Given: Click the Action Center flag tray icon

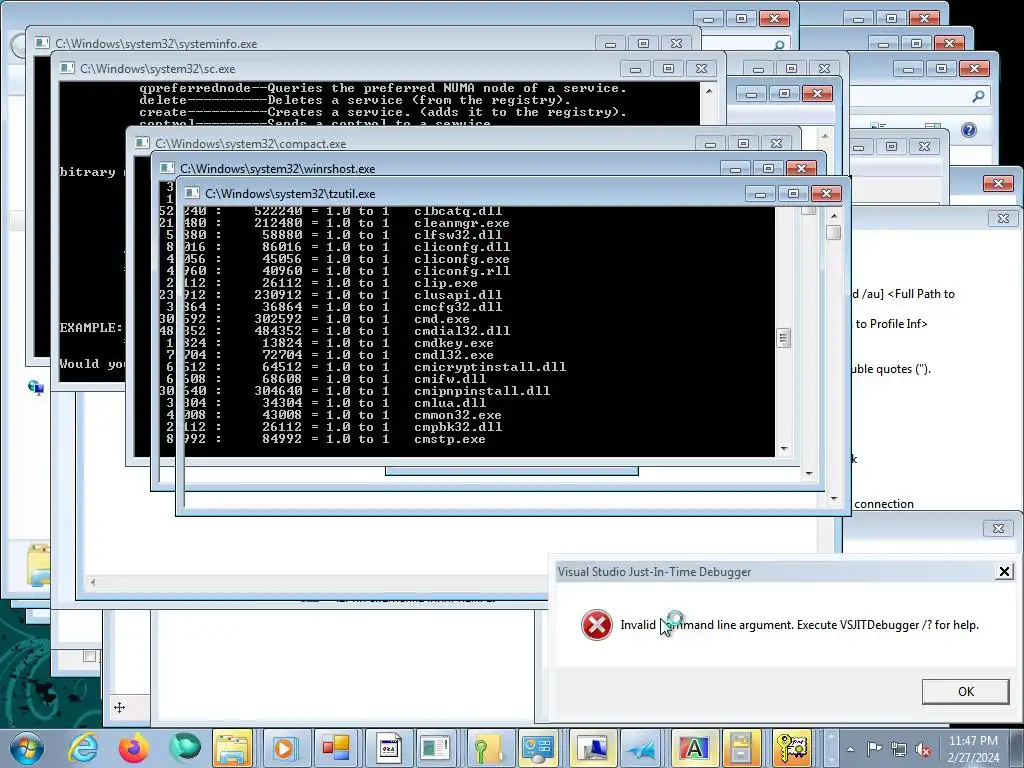Looking at the screenshot, I should coord(874,749).
